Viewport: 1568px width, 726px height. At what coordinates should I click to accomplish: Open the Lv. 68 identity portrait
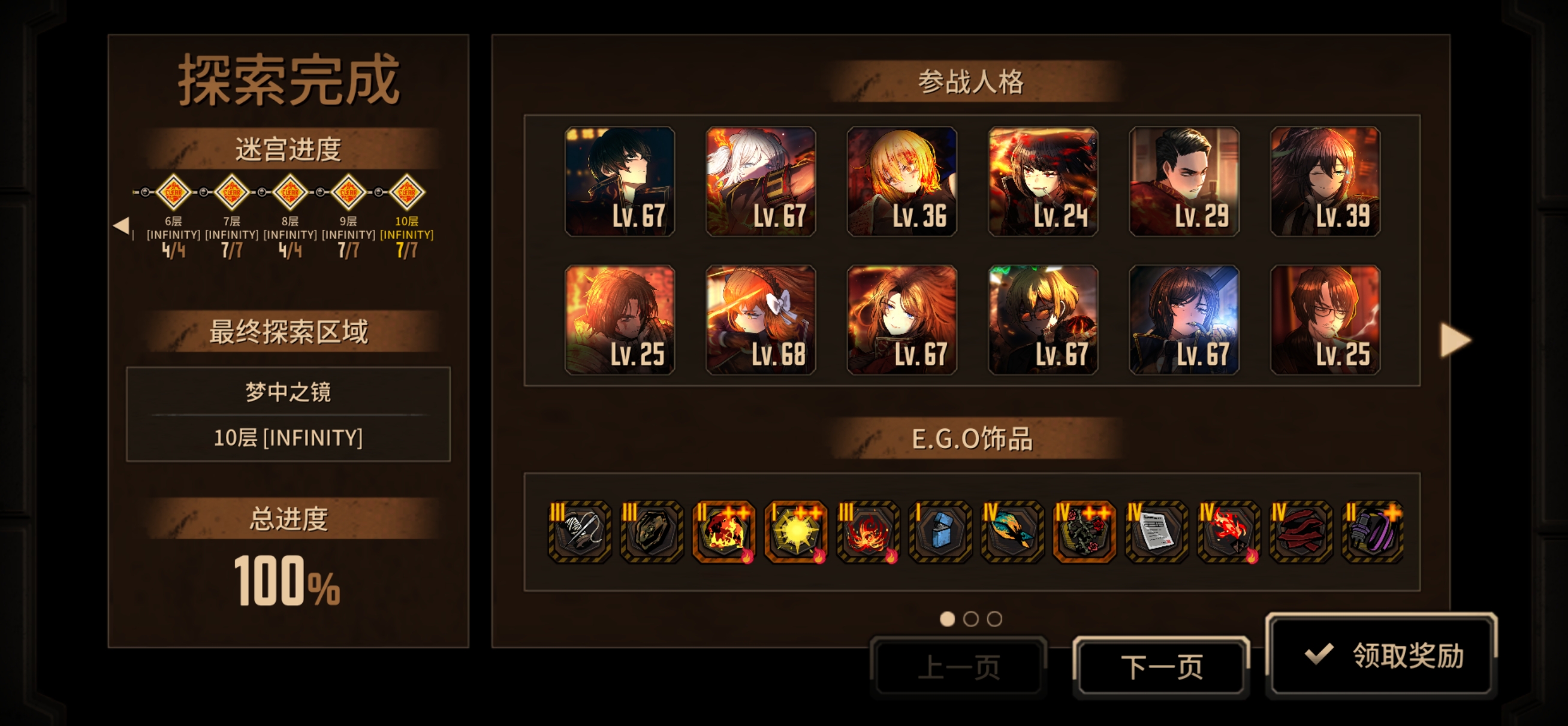[760, 319]
